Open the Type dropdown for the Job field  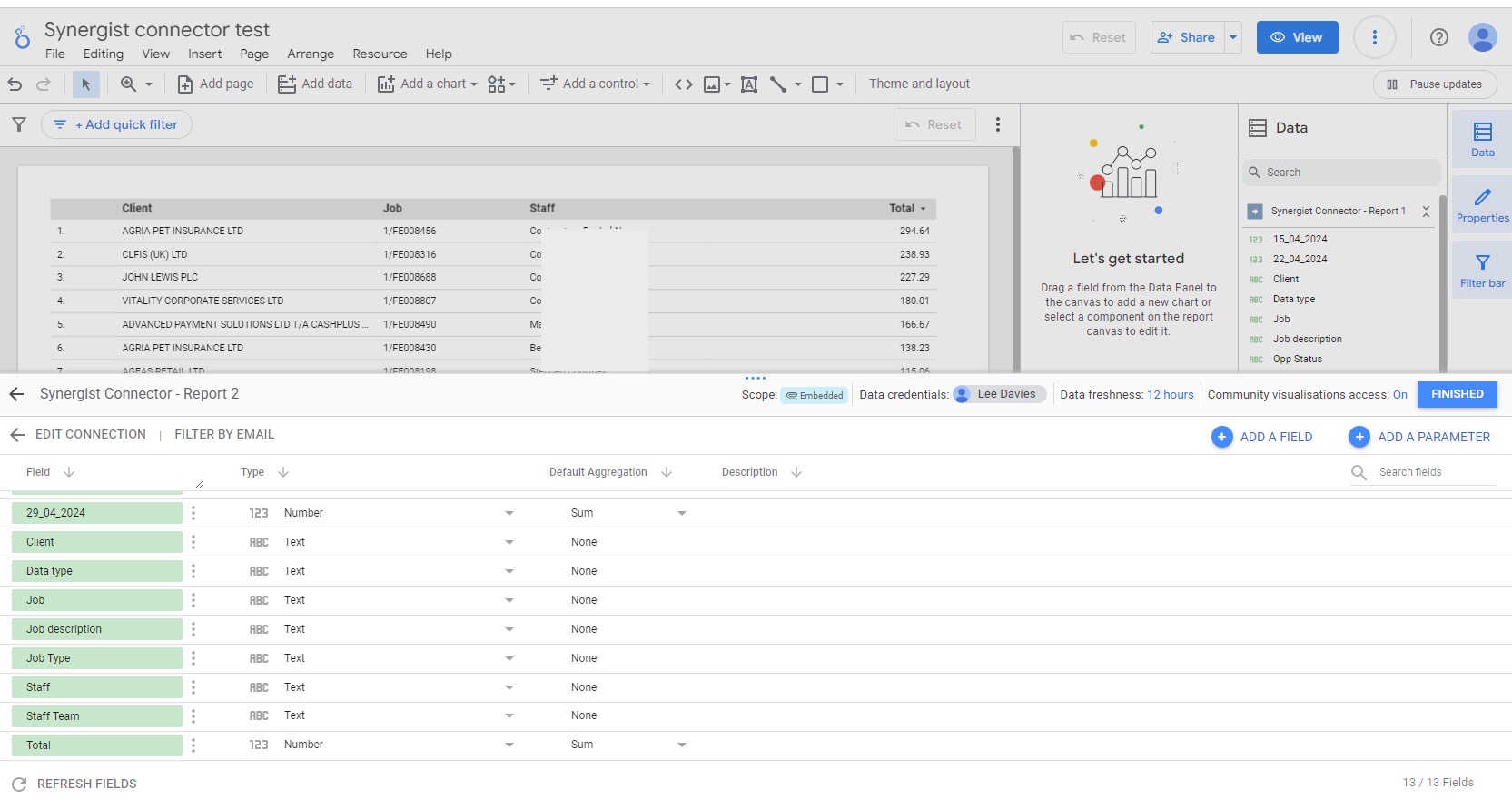tap(509, 600)
